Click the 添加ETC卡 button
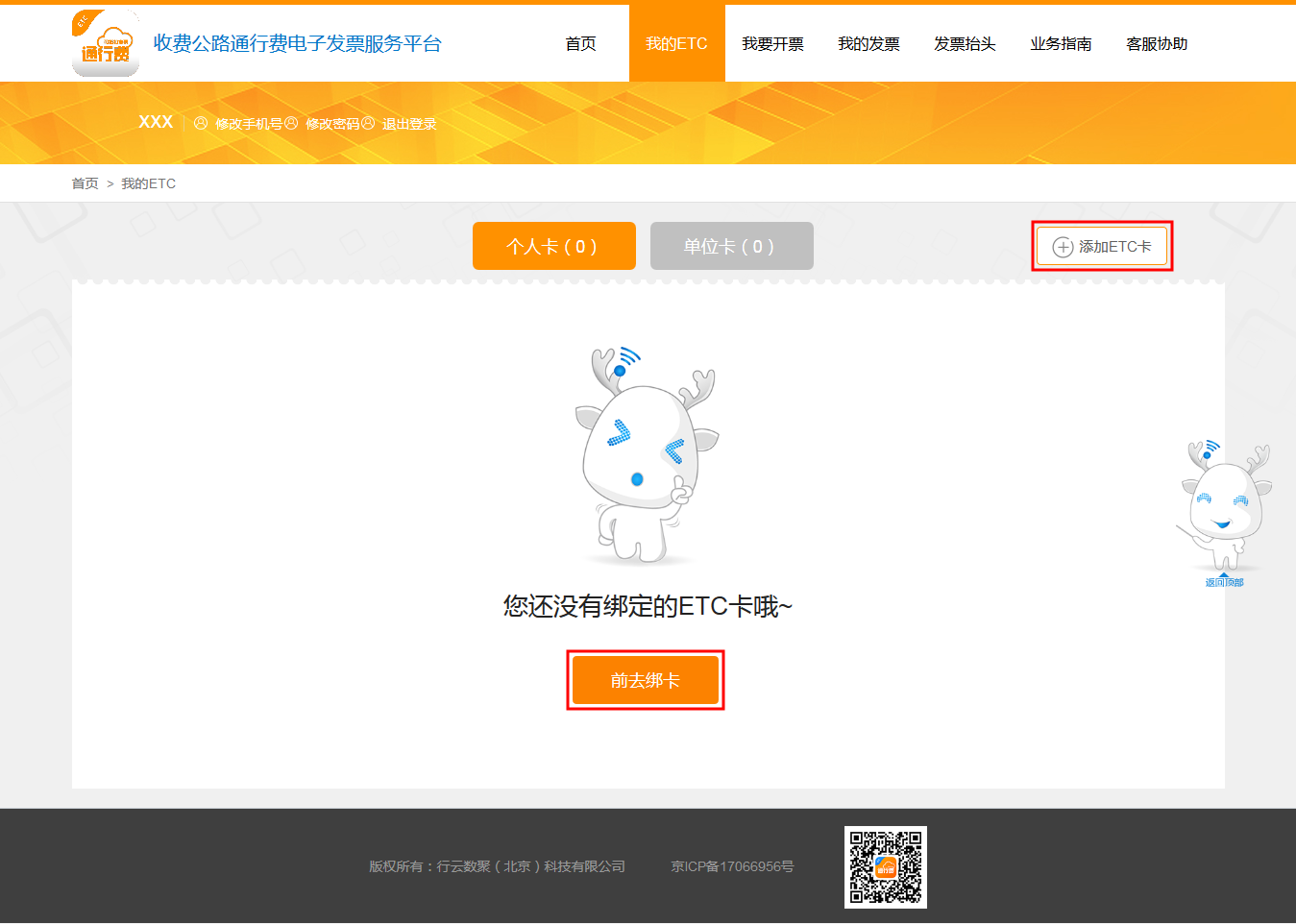 (1102, 247)
